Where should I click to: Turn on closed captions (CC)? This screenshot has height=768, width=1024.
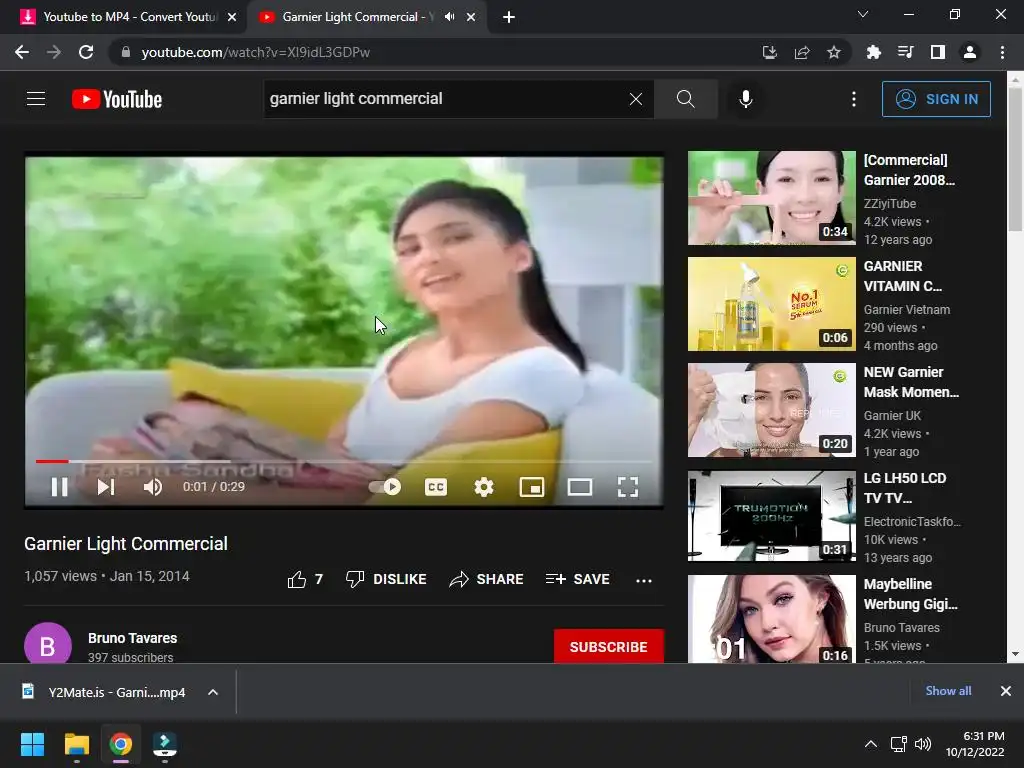click(x=436, y=487)
